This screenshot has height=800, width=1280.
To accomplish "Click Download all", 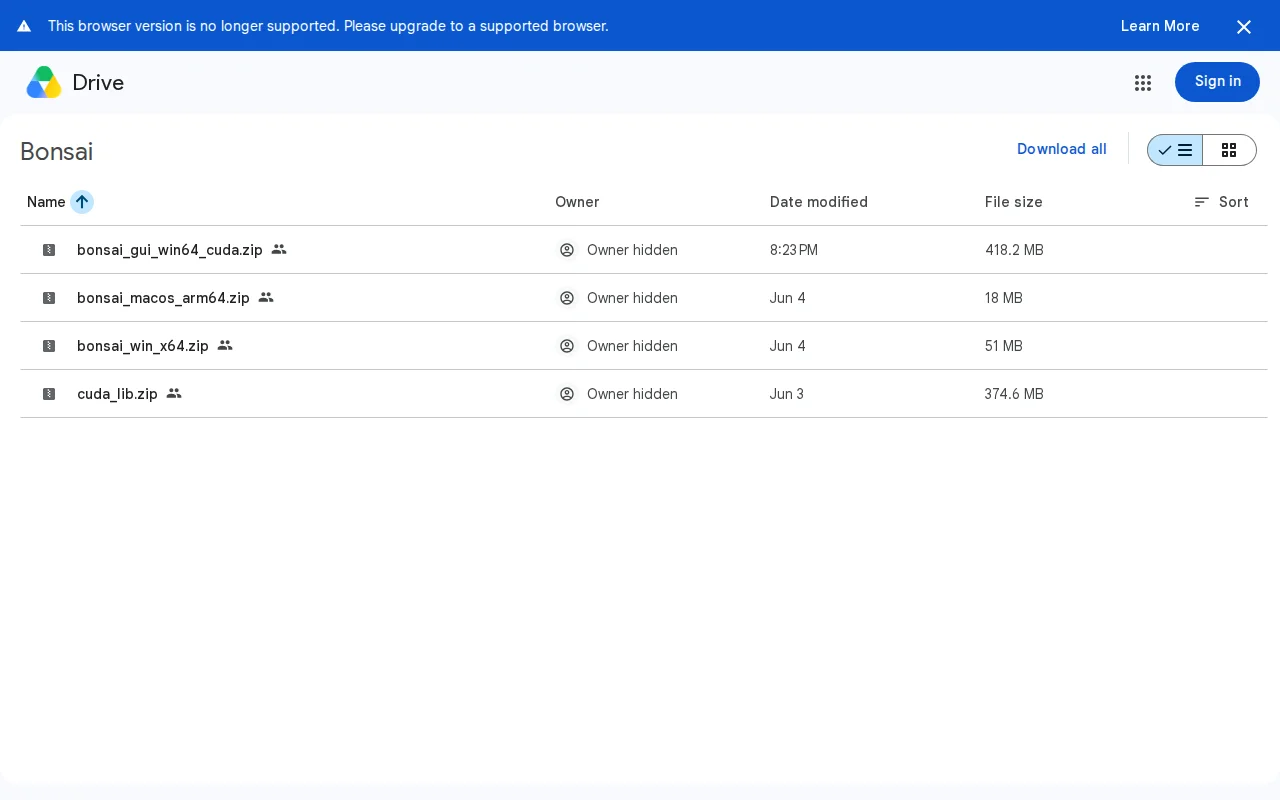I will (x=1062, y=149).
